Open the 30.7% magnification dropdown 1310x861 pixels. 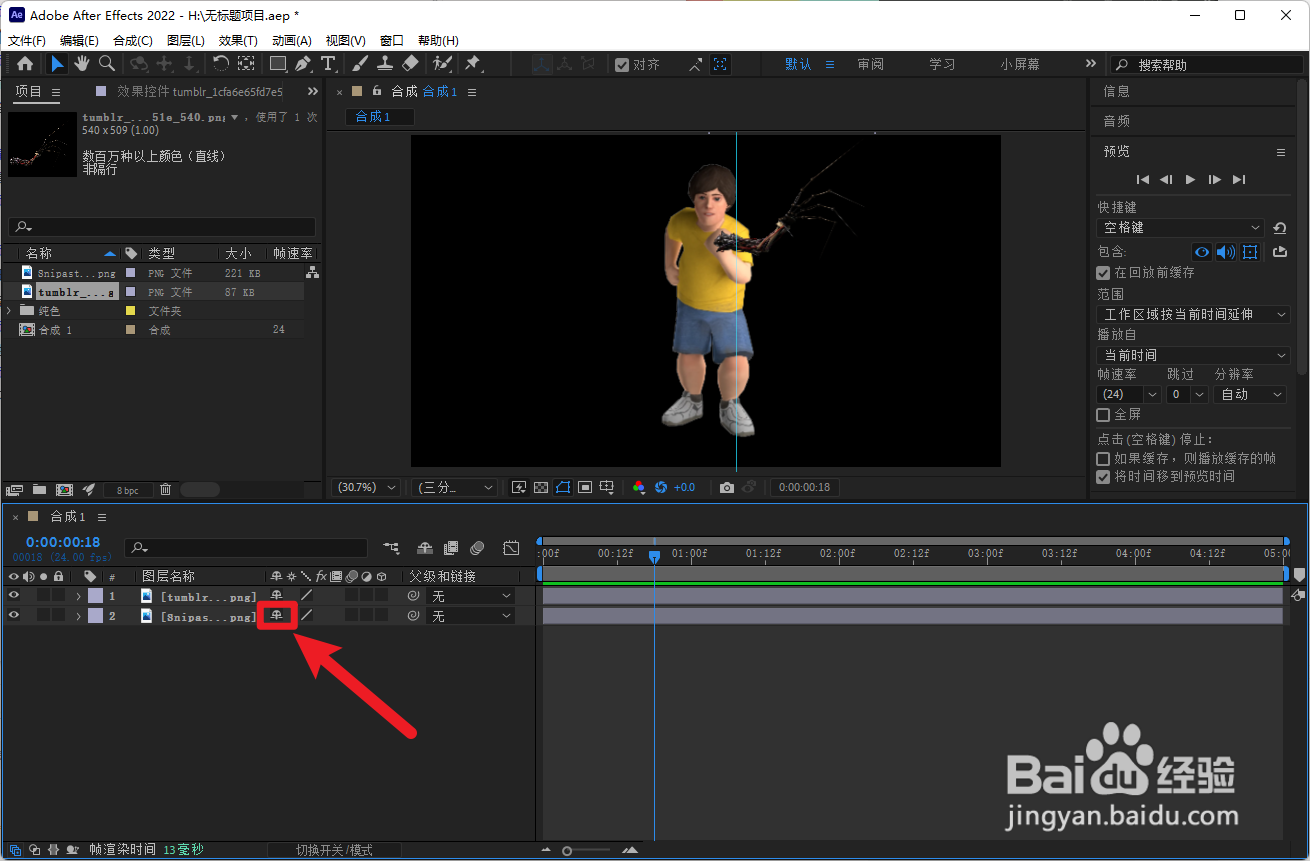(x=366, y=488)
